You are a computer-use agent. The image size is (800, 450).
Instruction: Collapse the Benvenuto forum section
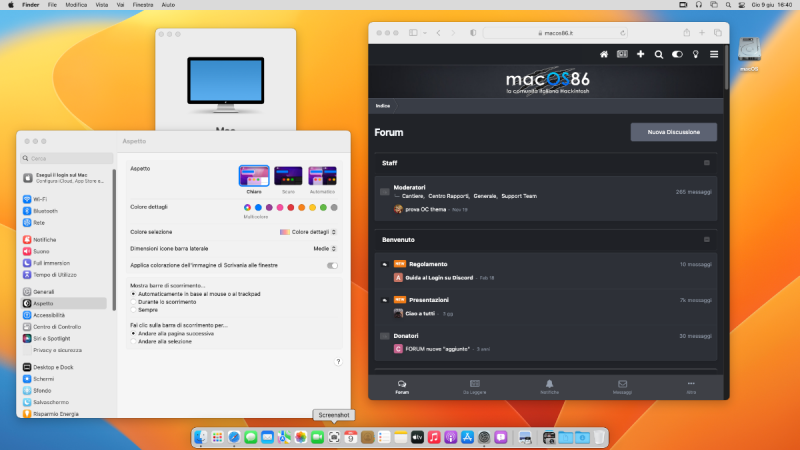(x=707, y=239)
